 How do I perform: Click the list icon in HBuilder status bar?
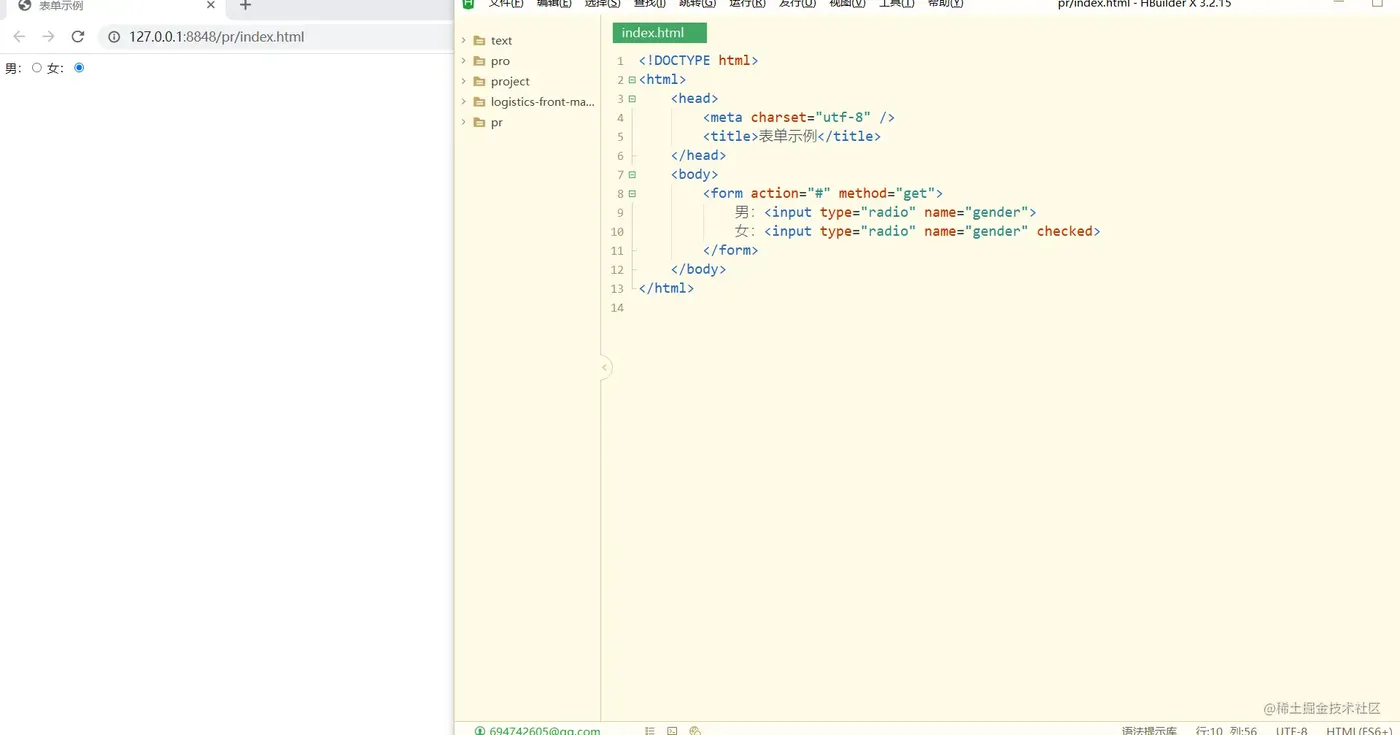click(x=650, y=730)
